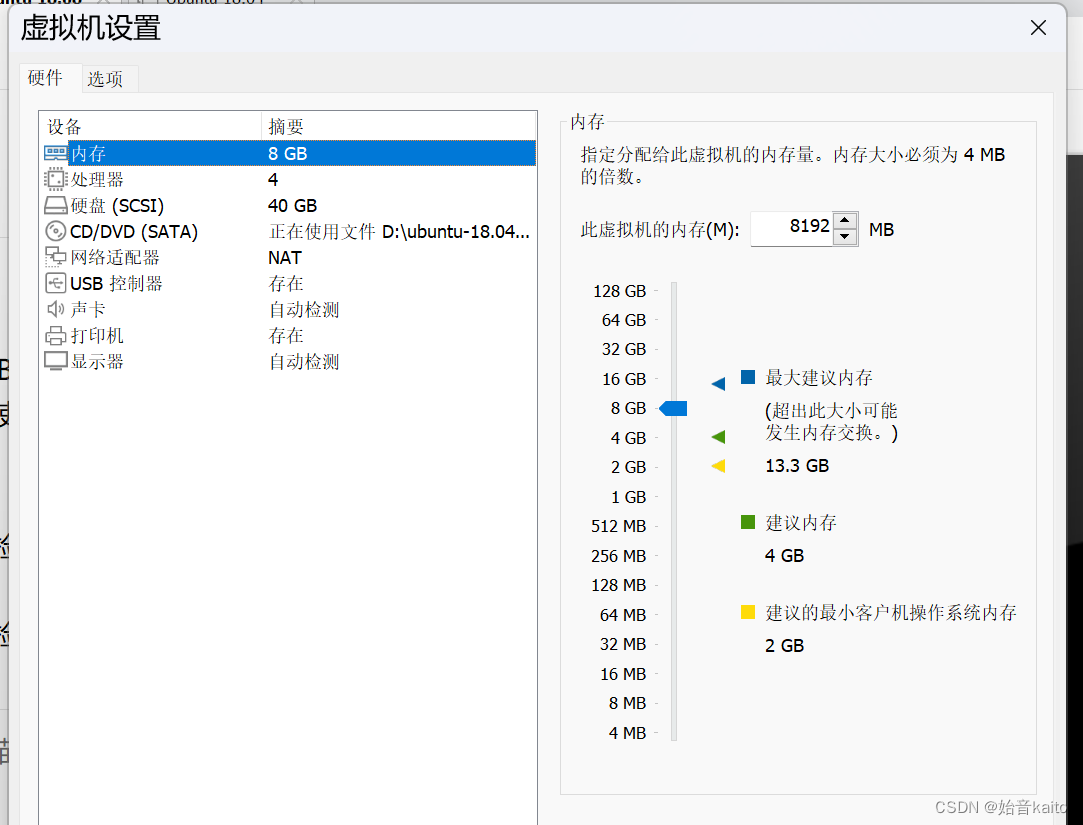Viewport: 1083px width, 825px height.
Task: Click the green 建议内存 indicator square
Action: click(x=747, y=521)
